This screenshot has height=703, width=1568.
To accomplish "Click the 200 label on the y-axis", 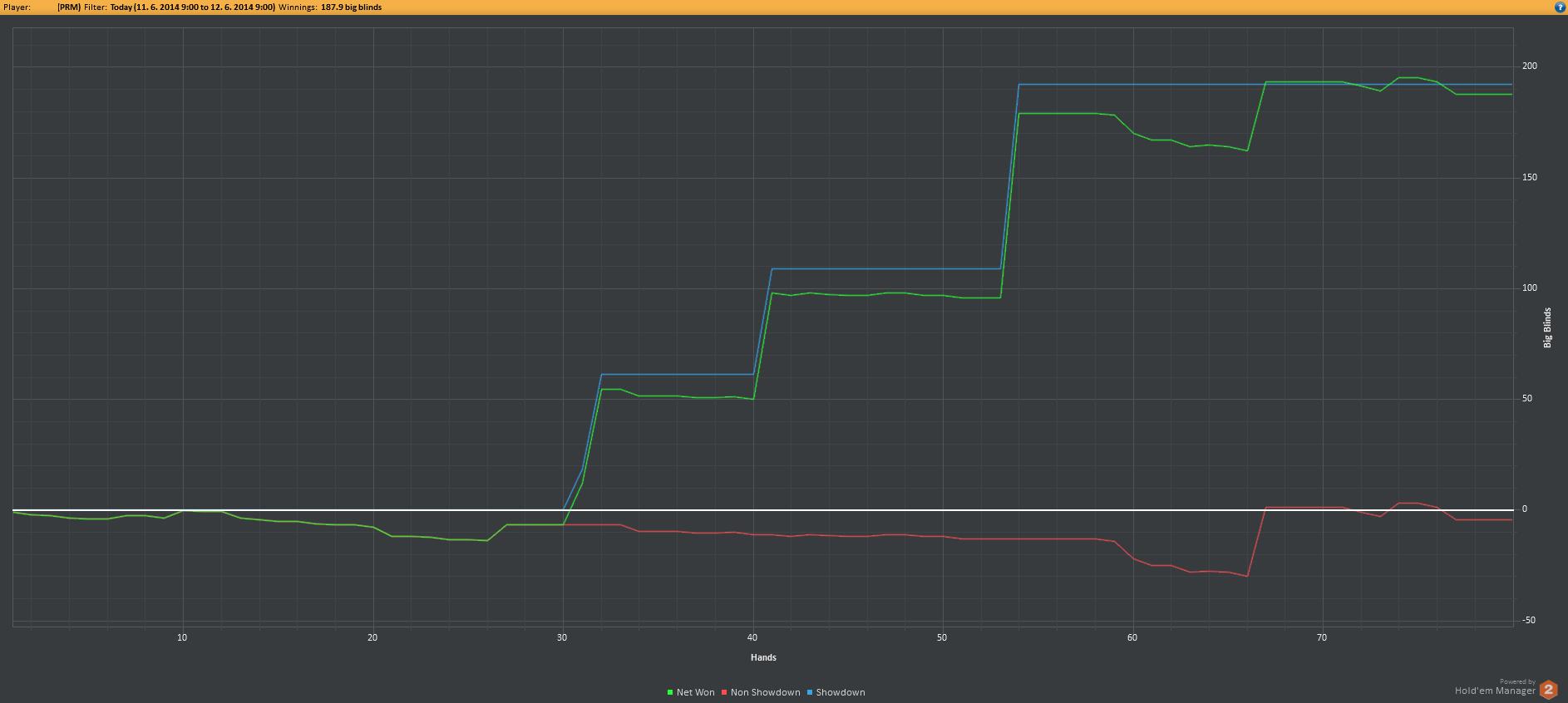I will coord(1529,66).
